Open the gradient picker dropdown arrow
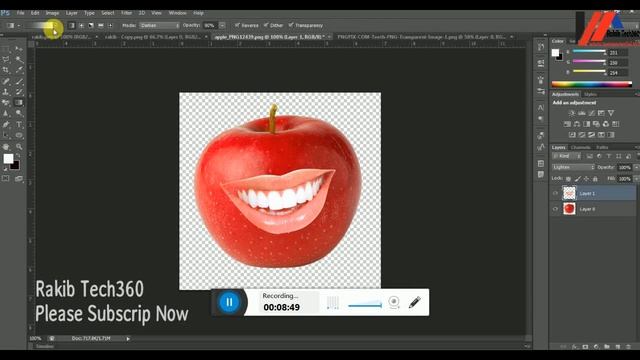 tap(56, 26)
